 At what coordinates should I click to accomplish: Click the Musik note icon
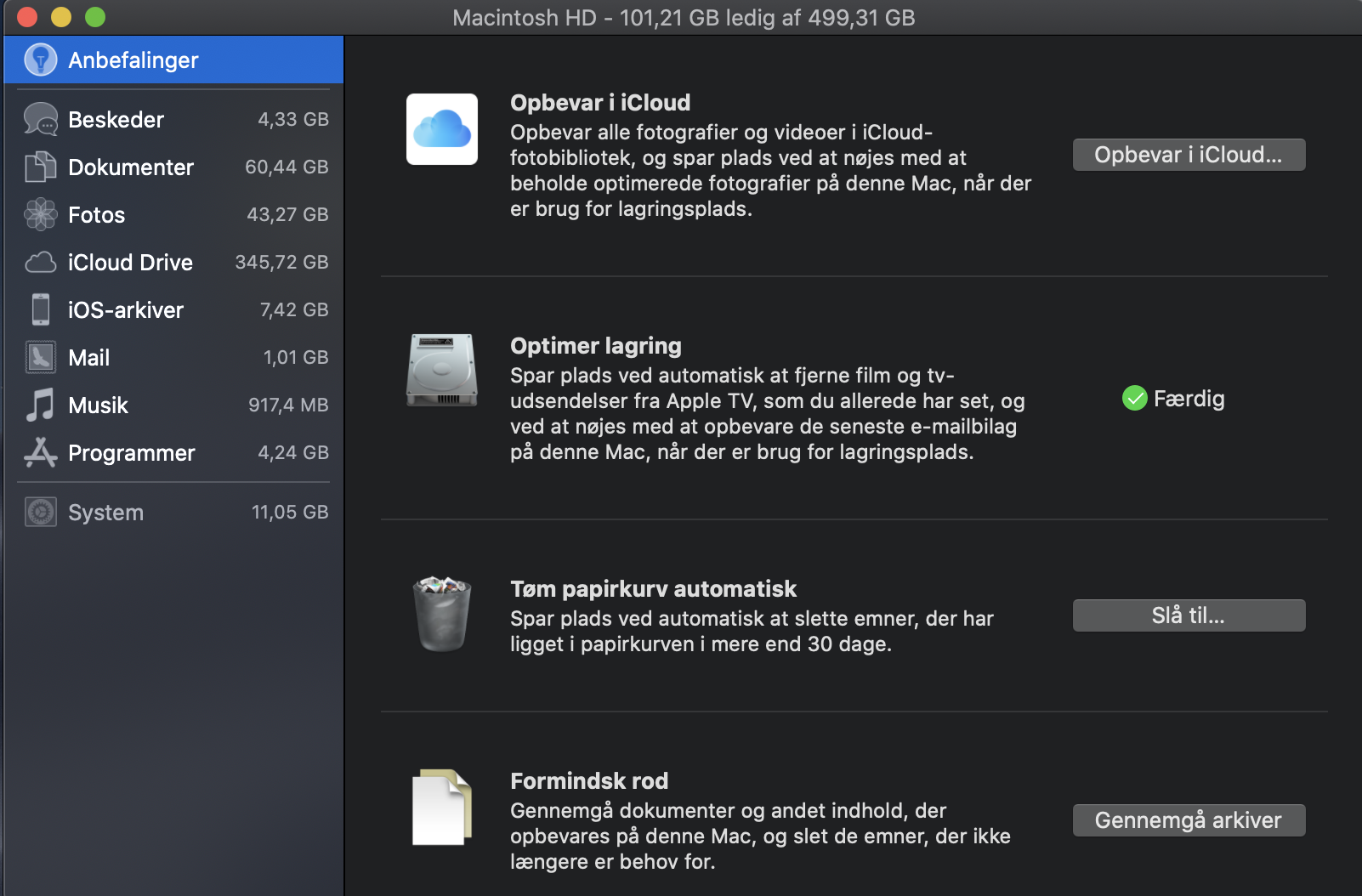click(40, 405)
